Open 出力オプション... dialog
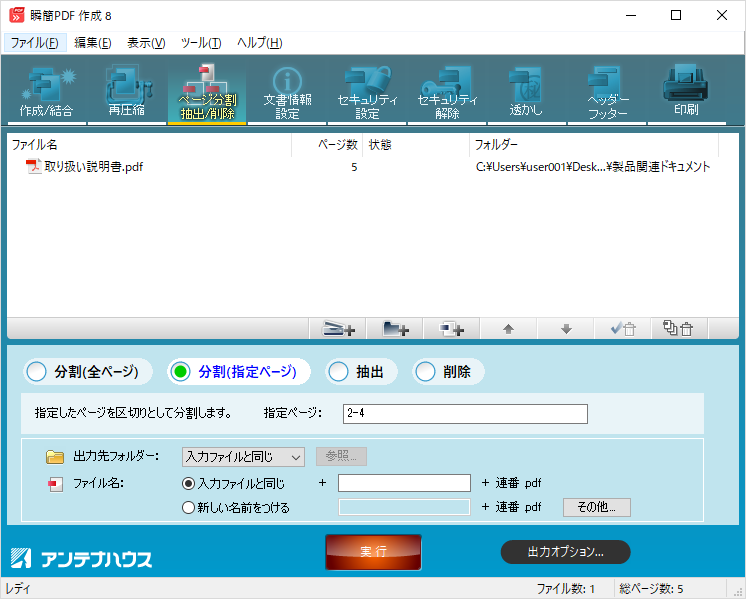This screenshot has height=599, width=746. pos(565,552)
